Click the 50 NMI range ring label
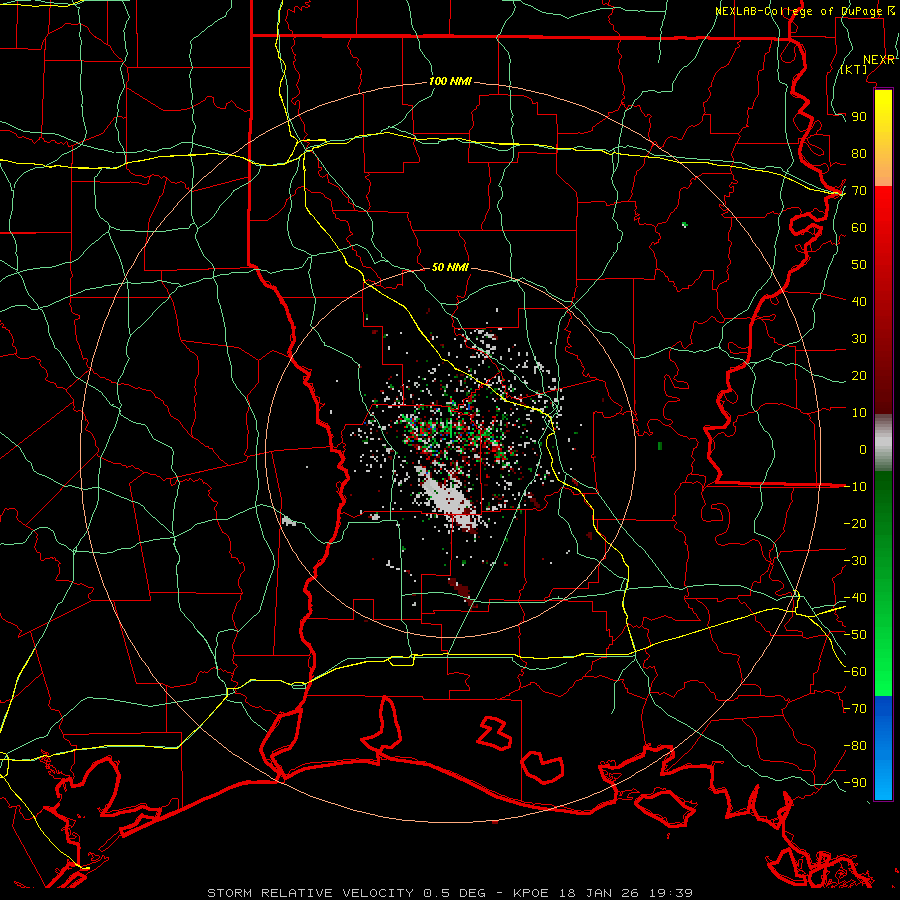900x900 pixels. (450, 267)
